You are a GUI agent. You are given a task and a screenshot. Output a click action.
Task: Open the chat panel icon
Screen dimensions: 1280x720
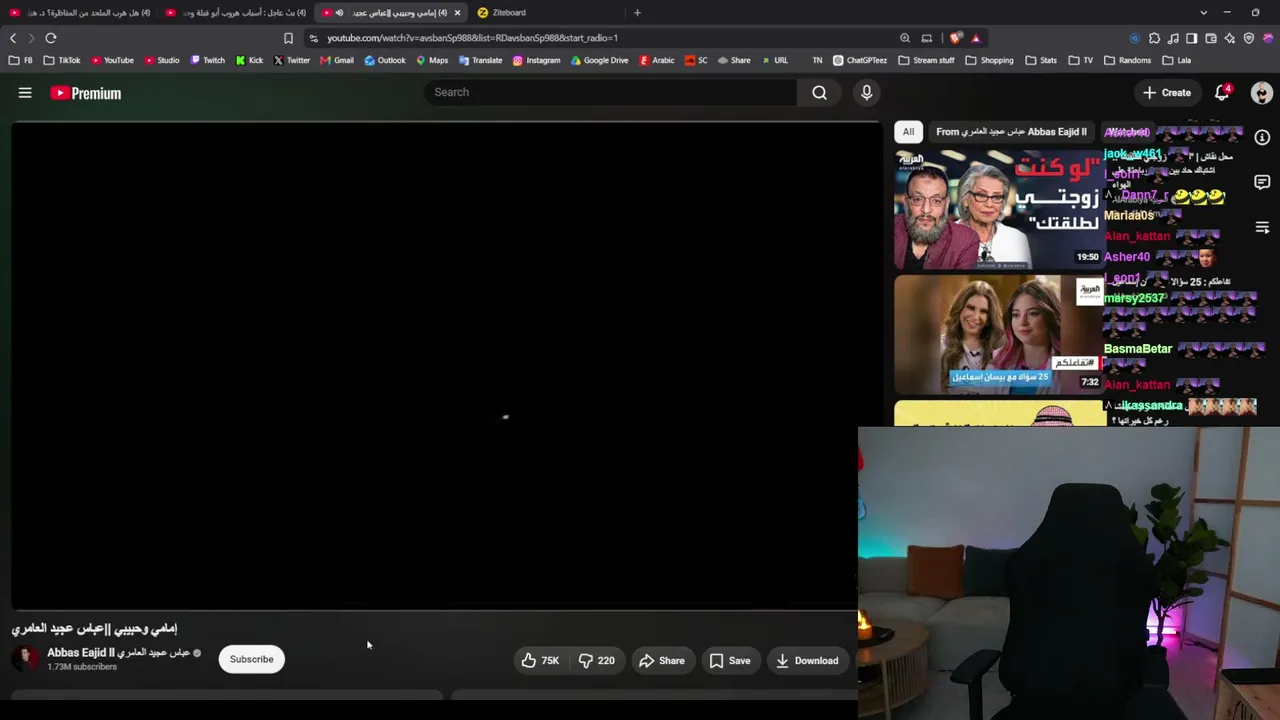click(1262, 182)
